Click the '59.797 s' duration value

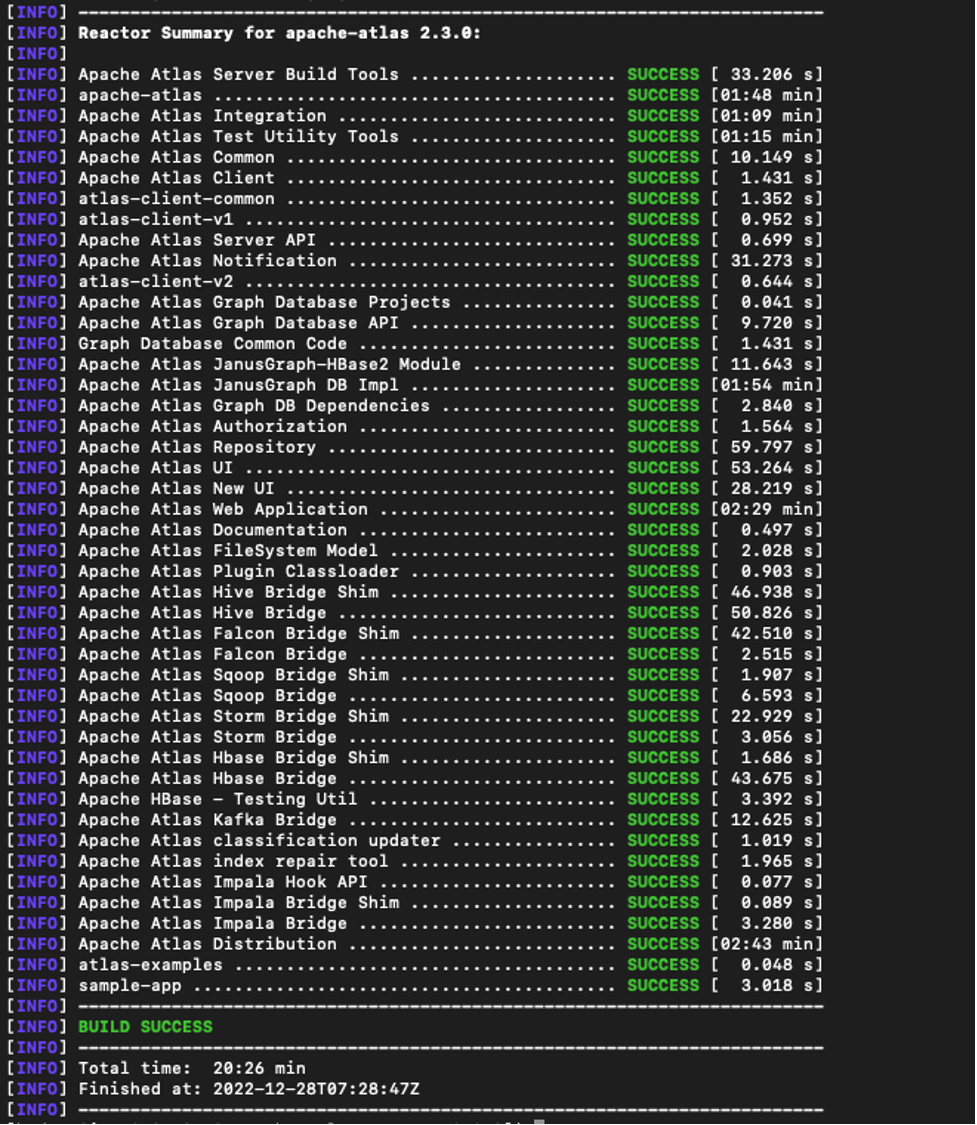coord(772,448)
